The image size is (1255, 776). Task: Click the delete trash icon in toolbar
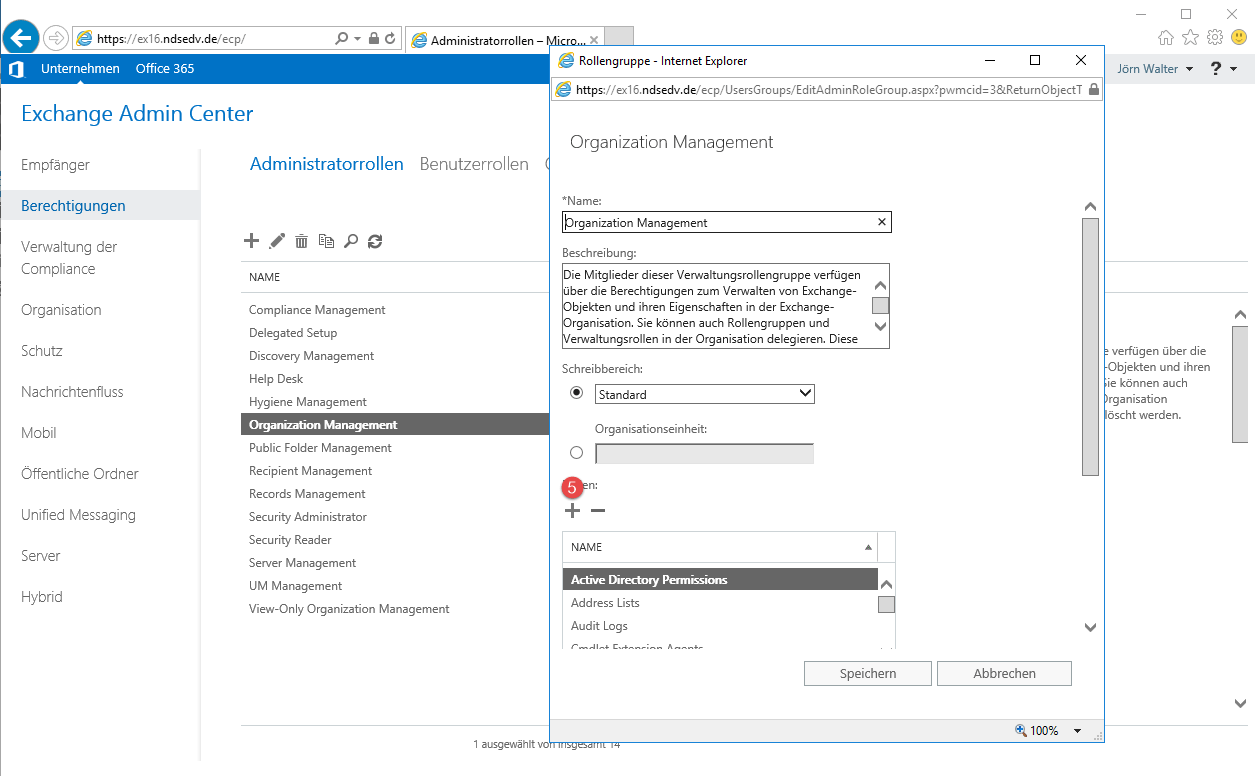[301, 241]
